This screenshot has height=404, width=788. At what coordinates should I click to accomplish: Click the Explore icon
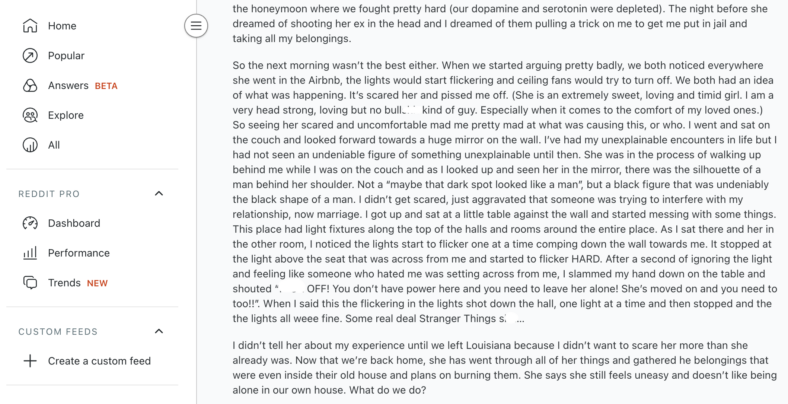[30, 115]
